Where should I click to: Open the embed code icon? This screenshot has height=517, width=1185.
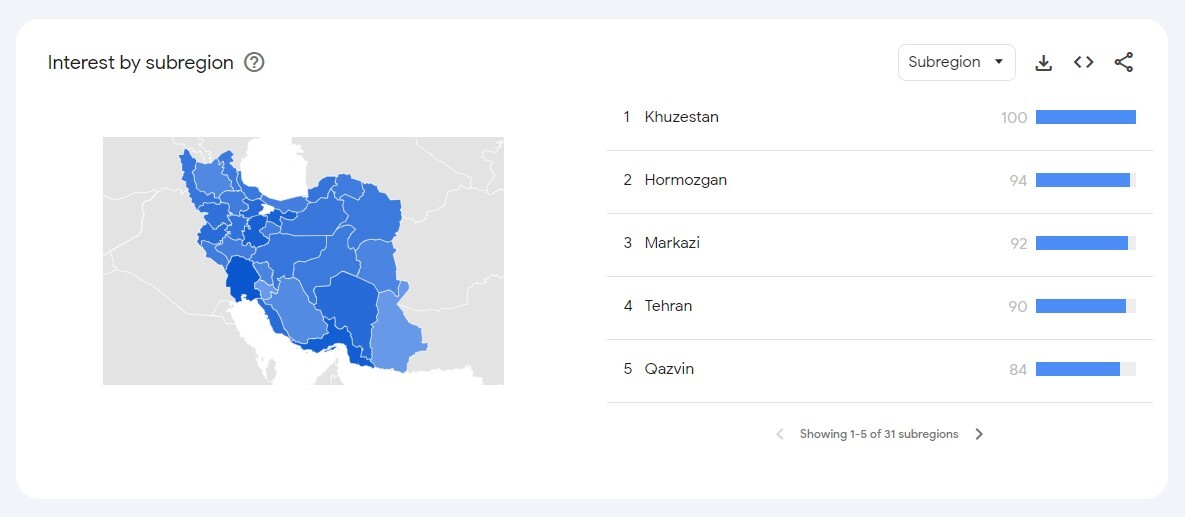tap(1084, 63)
